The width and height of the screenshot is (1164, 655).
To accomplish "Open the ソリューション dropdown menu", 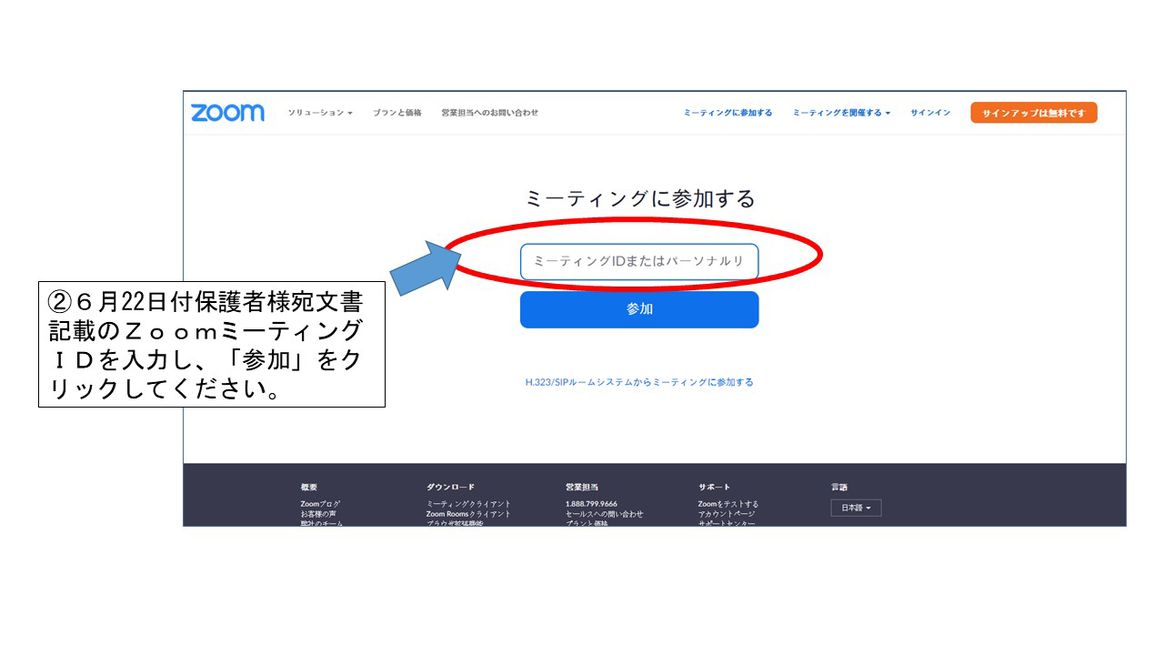I will tap(320, 113).
